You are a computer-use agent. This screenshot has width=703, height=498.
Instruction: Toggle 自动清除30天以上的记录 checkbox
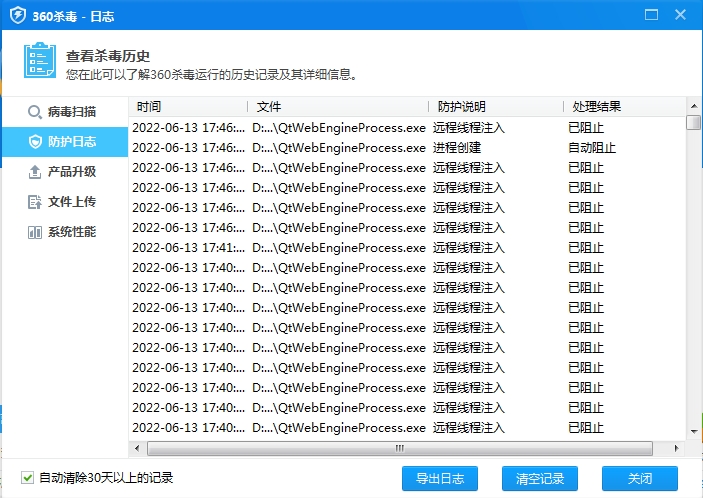27,478
